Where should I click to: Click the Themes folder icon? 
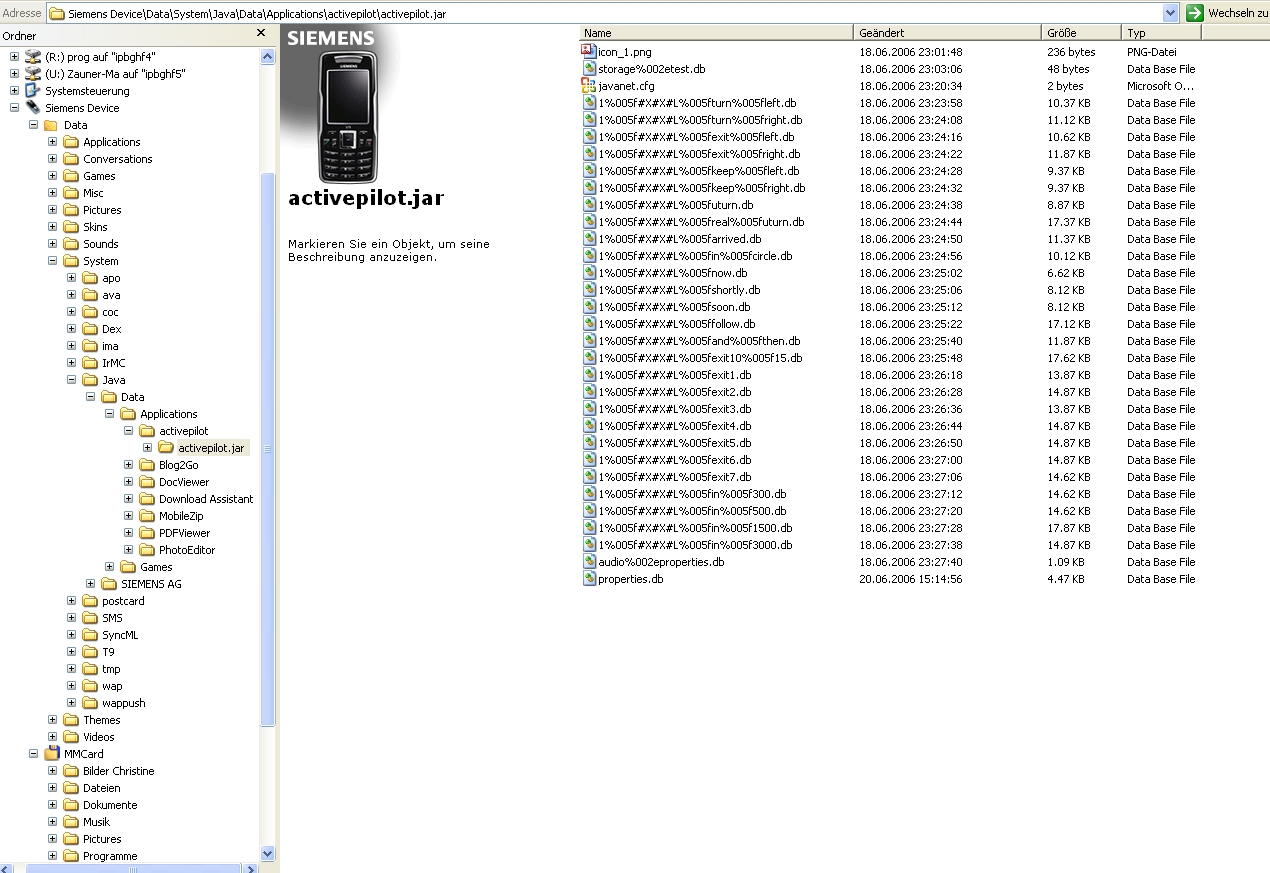(71, 720)
